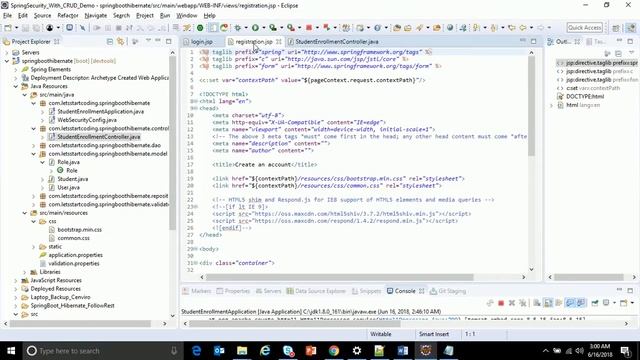Select StudentEnrollmentApplication.java in the tree

(x=100, y=111)
